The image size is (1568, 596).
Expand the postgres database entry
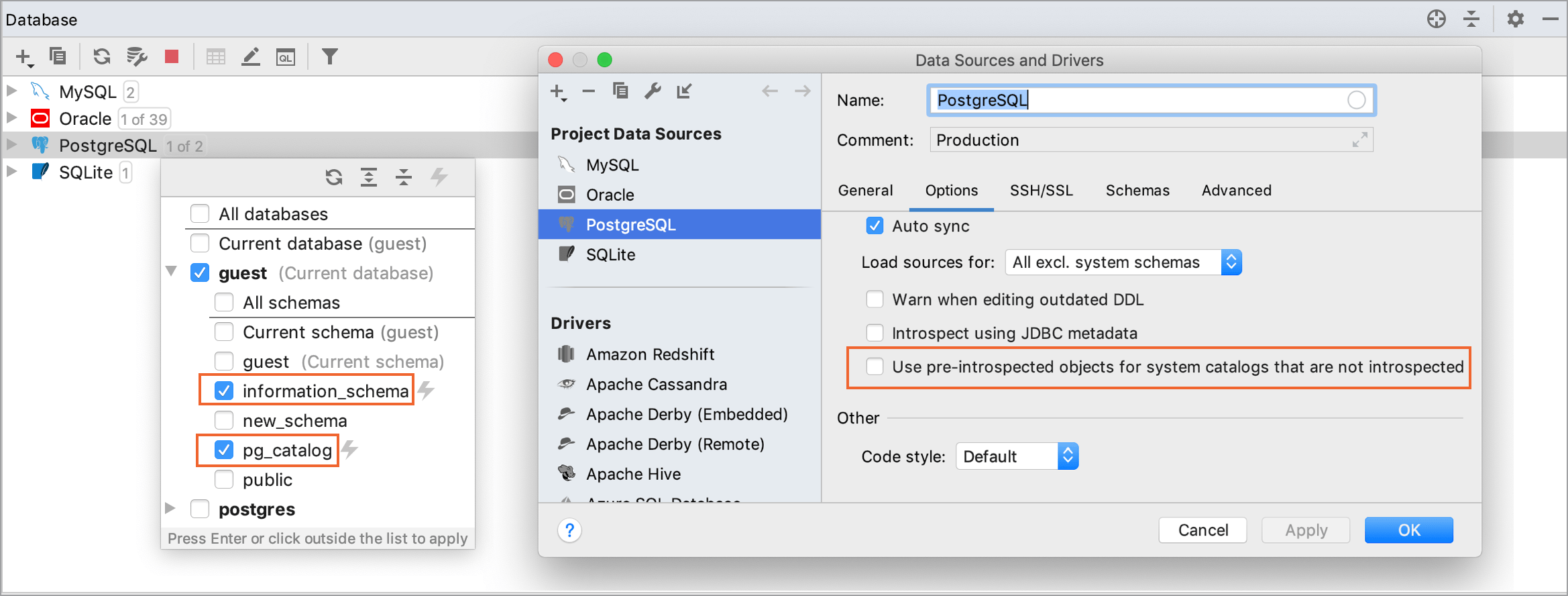pos(170,509)
